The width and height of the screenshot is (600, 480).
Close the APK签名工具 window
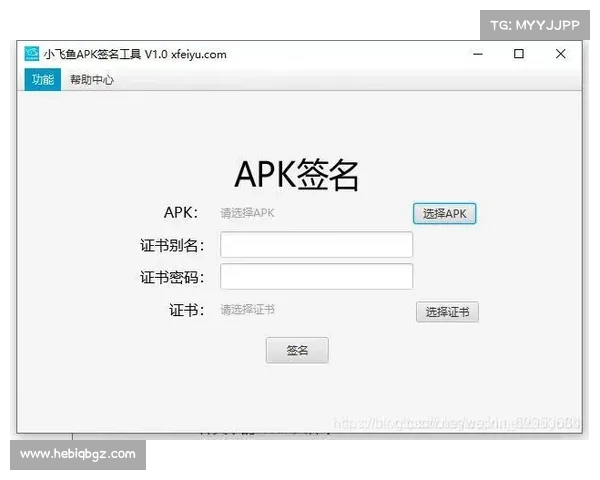pyautogui.click(x=561, y=54)
